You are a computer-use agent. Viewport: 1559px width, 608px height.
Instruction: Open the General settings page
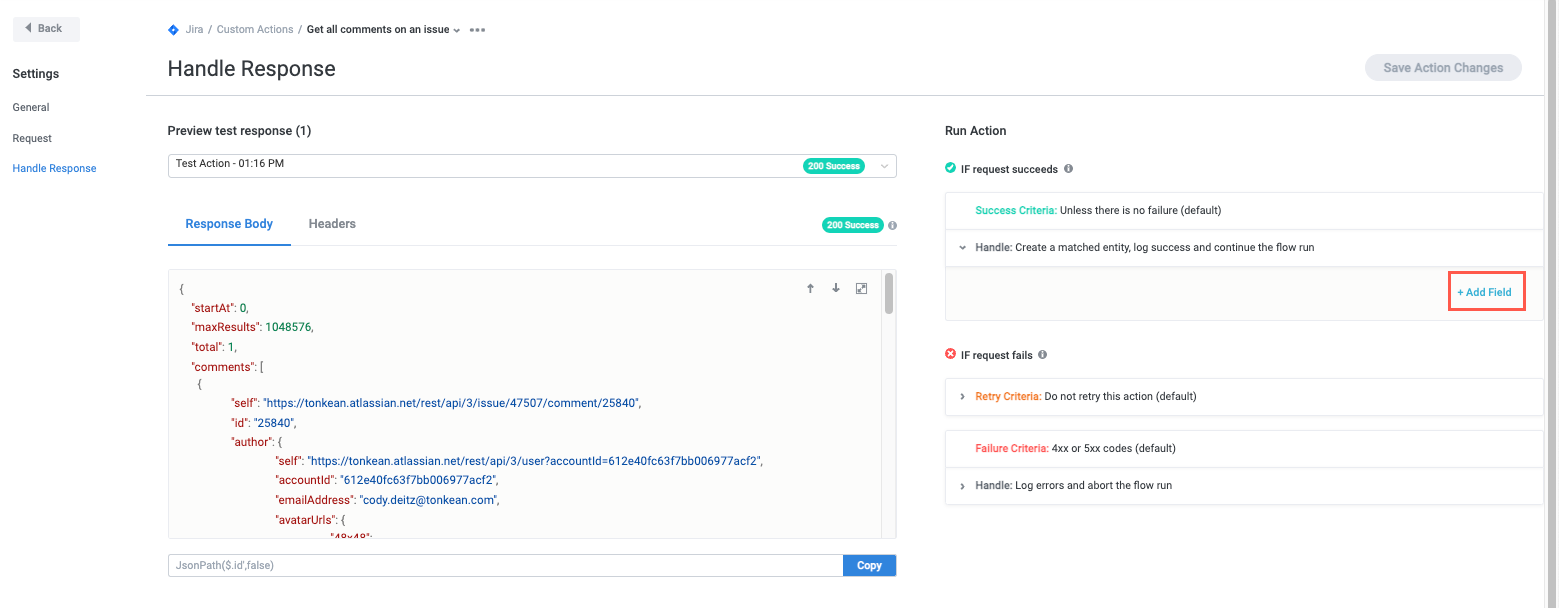31,107
